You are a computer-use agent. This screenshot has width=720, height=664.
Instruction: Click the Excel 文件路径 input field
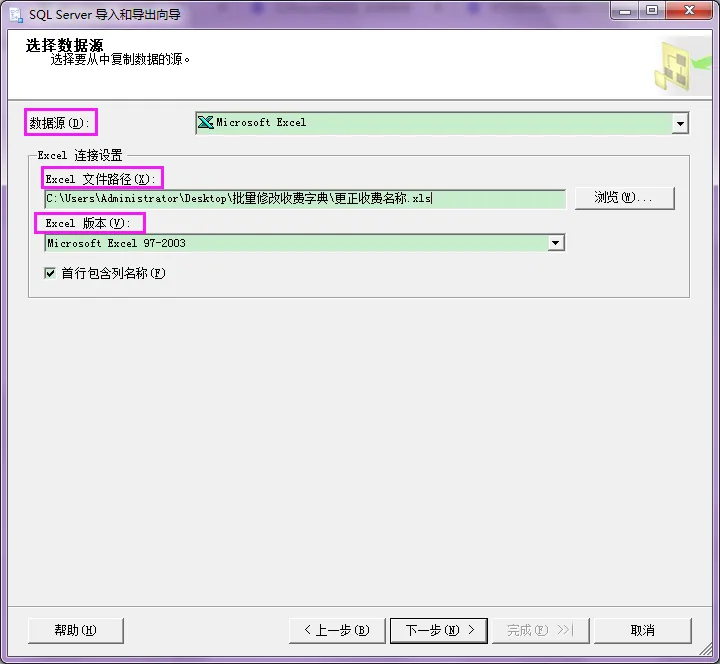305,198
